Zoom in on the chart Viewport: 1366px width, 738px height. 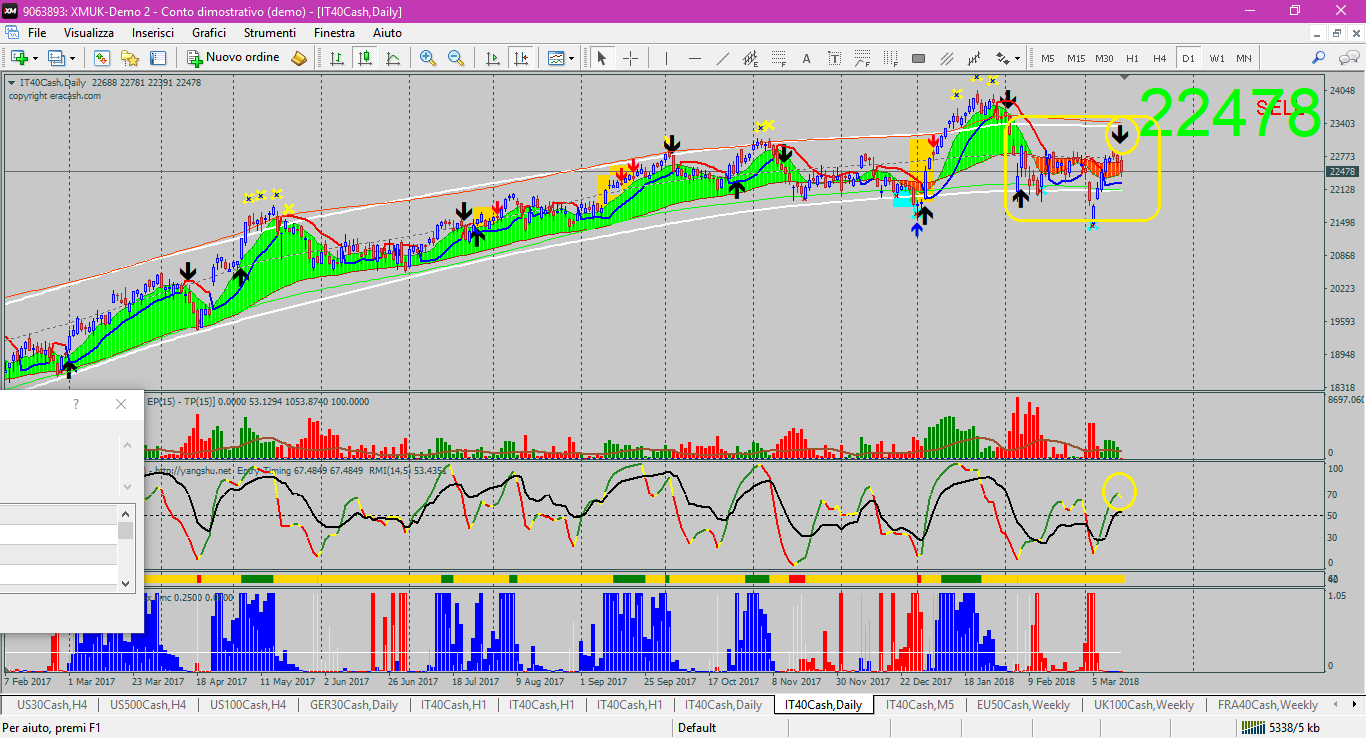[428, 58]
